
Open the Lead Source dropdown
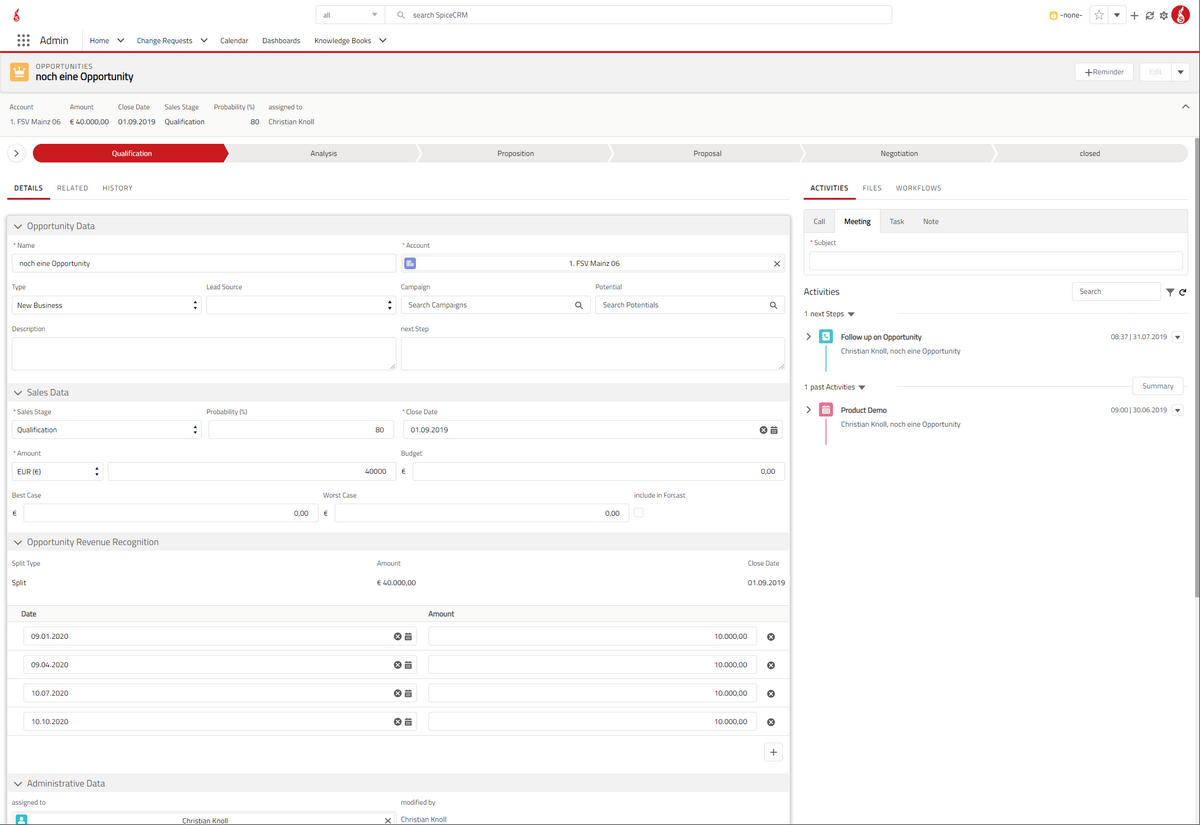[x=301, y=305]
